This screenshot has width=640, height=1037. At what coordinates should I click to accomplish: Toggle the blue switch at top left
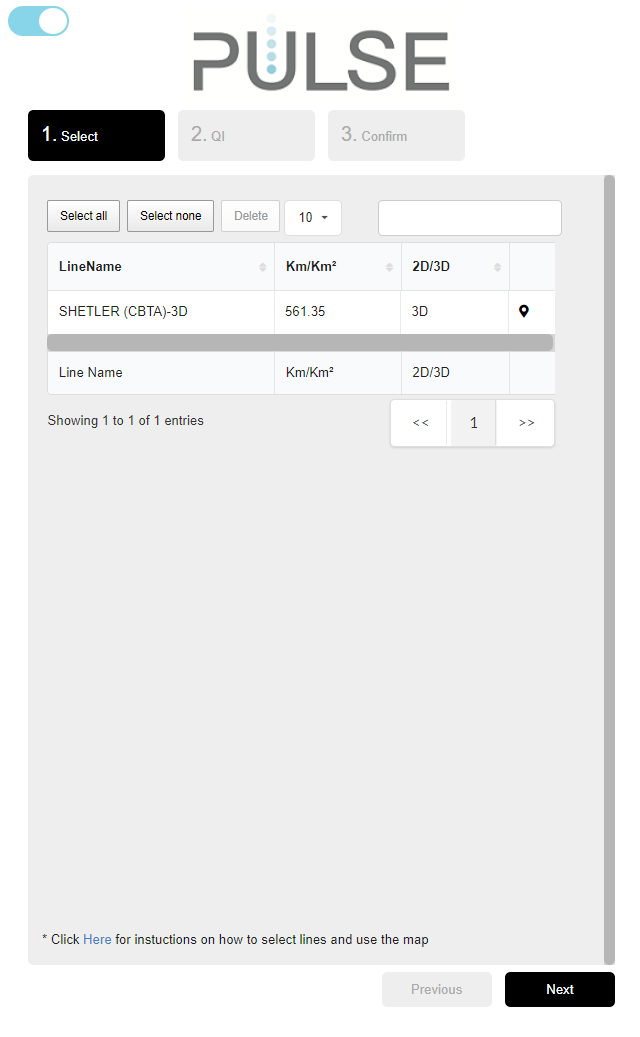[39, 21]
